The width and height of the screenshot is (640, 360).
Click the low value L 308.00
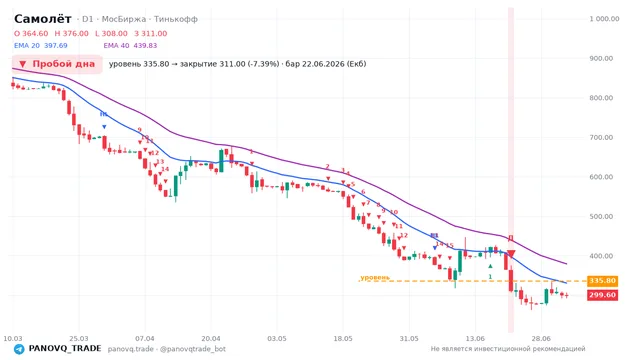[x=111, y=33]
